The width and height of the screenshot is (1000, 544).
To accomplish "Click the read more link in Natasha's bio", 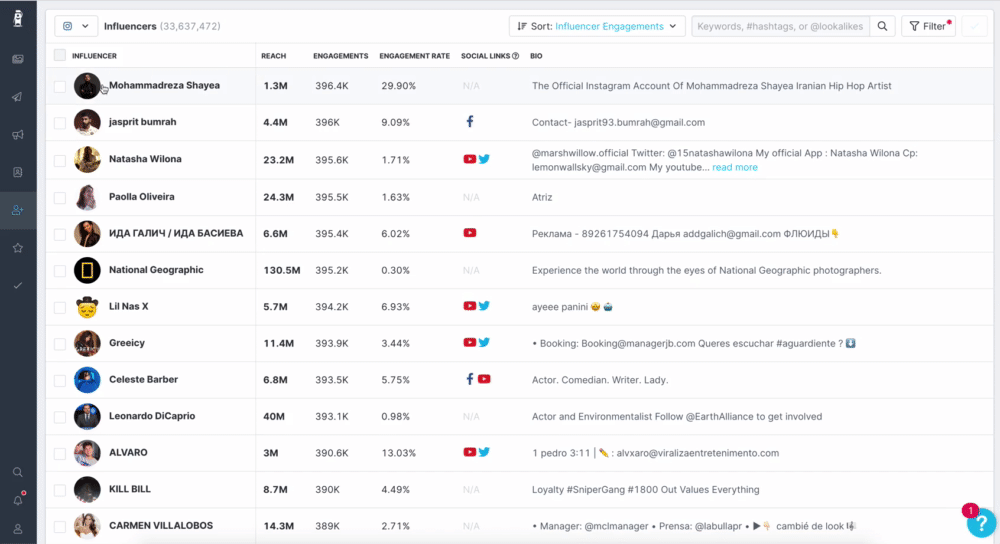I will pos(735,167).
